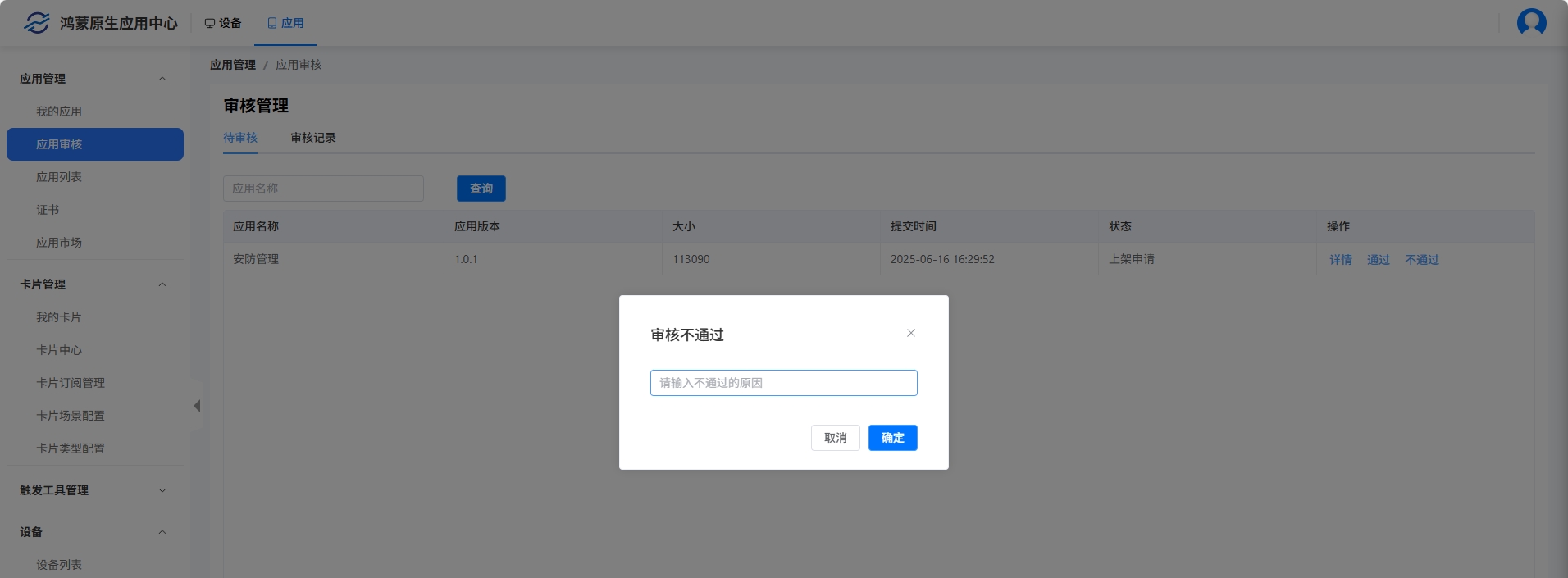This screenshot has width=1568, height=578.
Task: Go to 卡片中心 in the sidebar
Action: pos(59,350)
